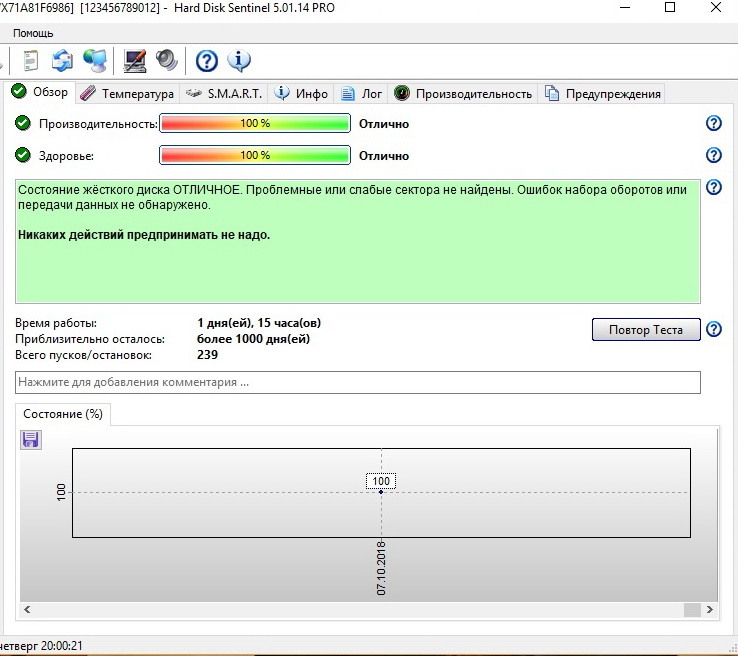Save the status graph using floppy icon
This screenshot has height=656, width=738.
tap(31, 439)
